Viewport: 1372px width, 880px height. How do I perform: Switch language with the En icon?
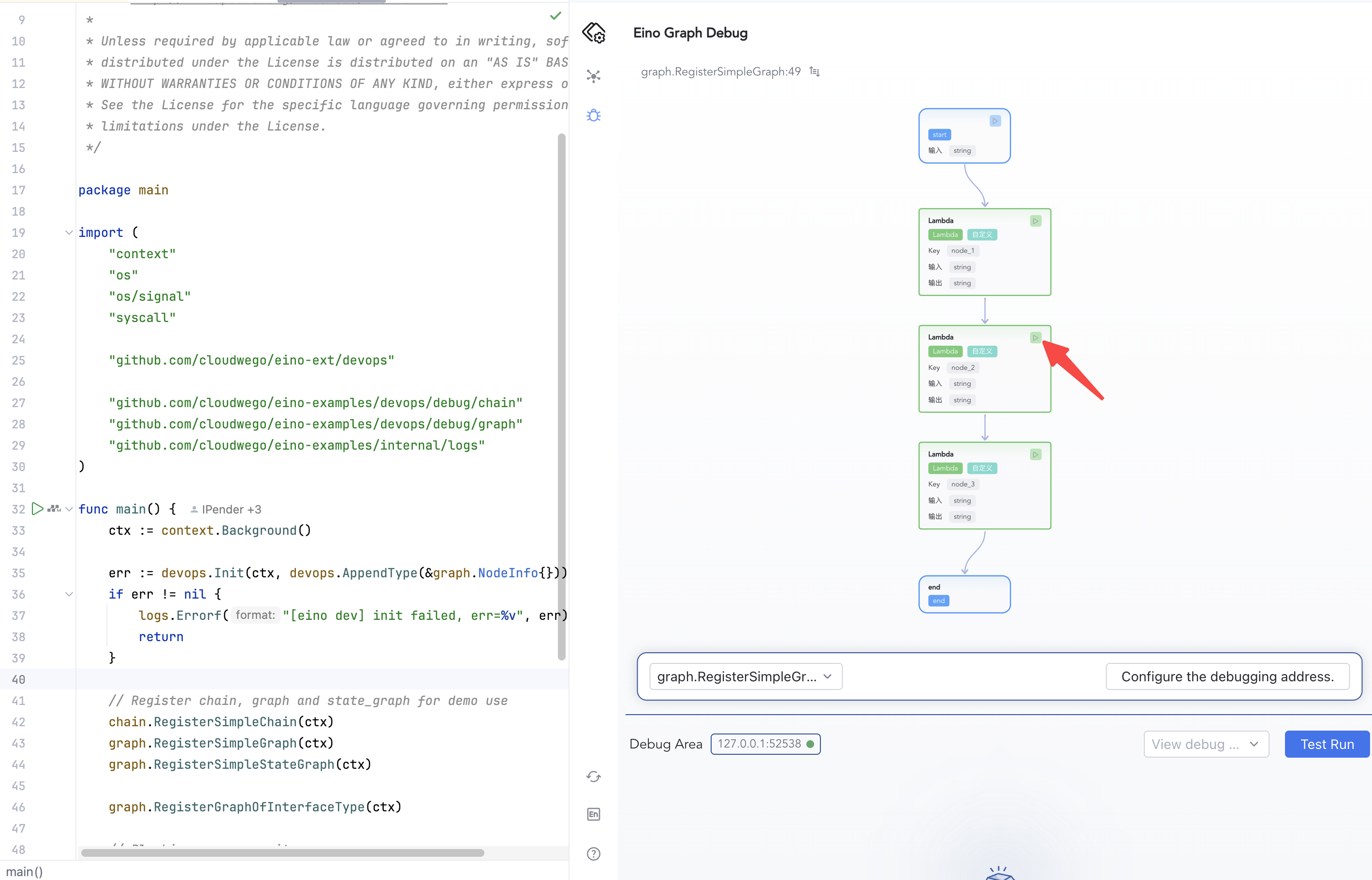[594, 814]
